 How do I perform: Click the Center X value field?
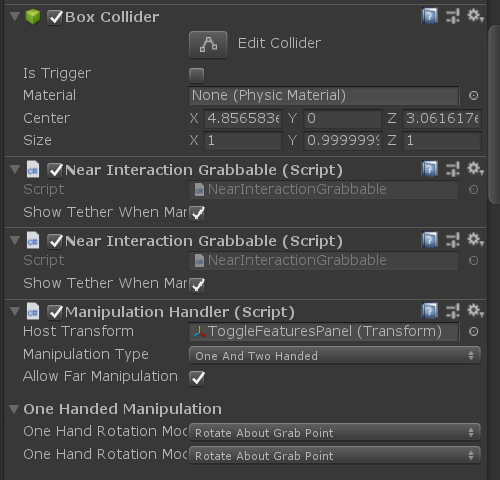[x=243, y=119]
